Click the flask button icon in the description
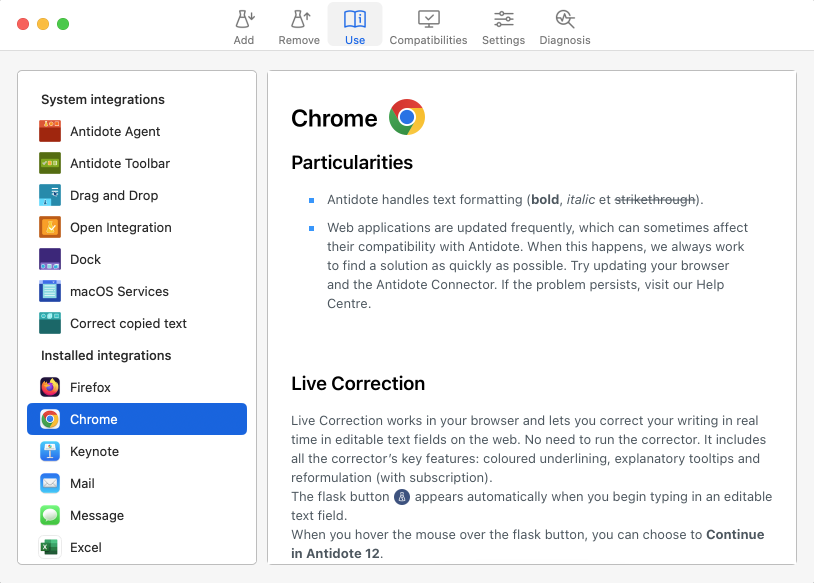The image size is (814, 583). [x=402, y=497]
